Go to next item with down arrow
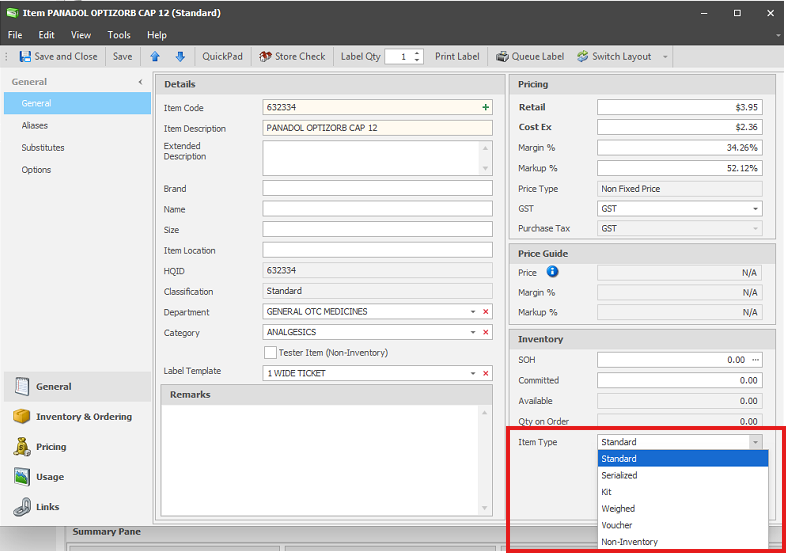This screenshot has width=786, height=553. point(180,57)
